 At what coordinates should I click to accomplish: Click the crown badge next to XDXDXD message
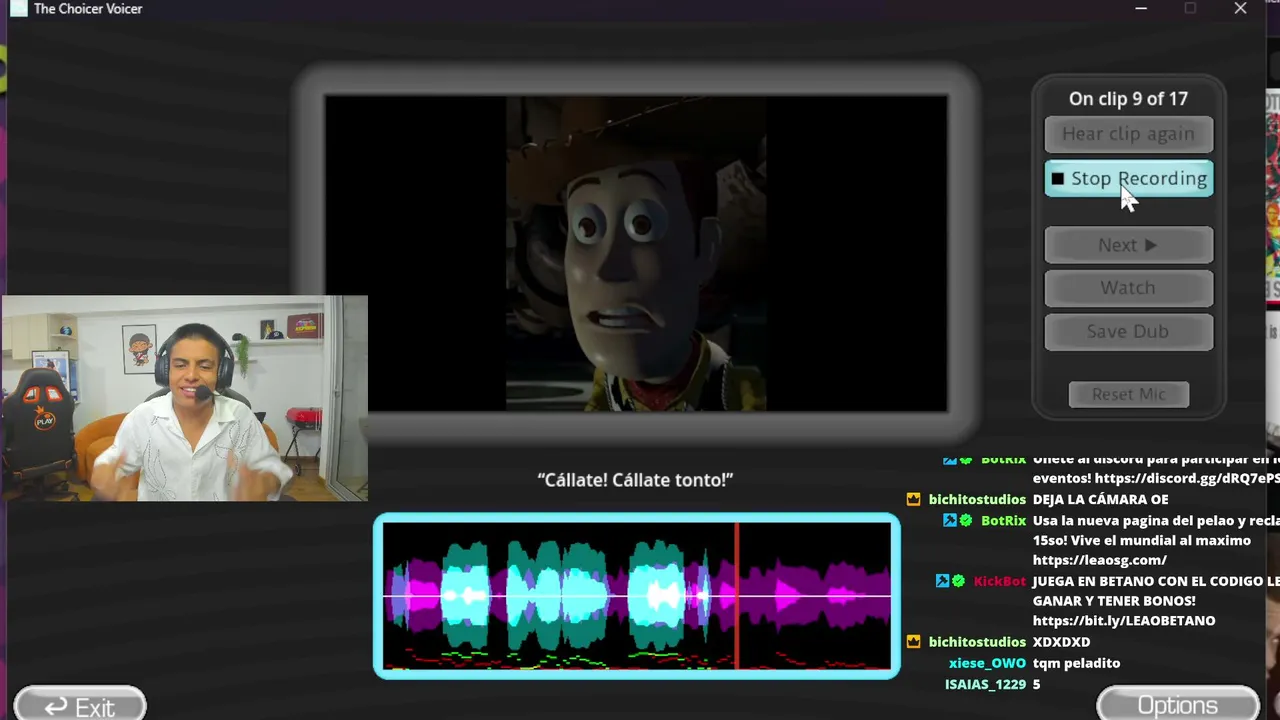[x=913, y=642]
